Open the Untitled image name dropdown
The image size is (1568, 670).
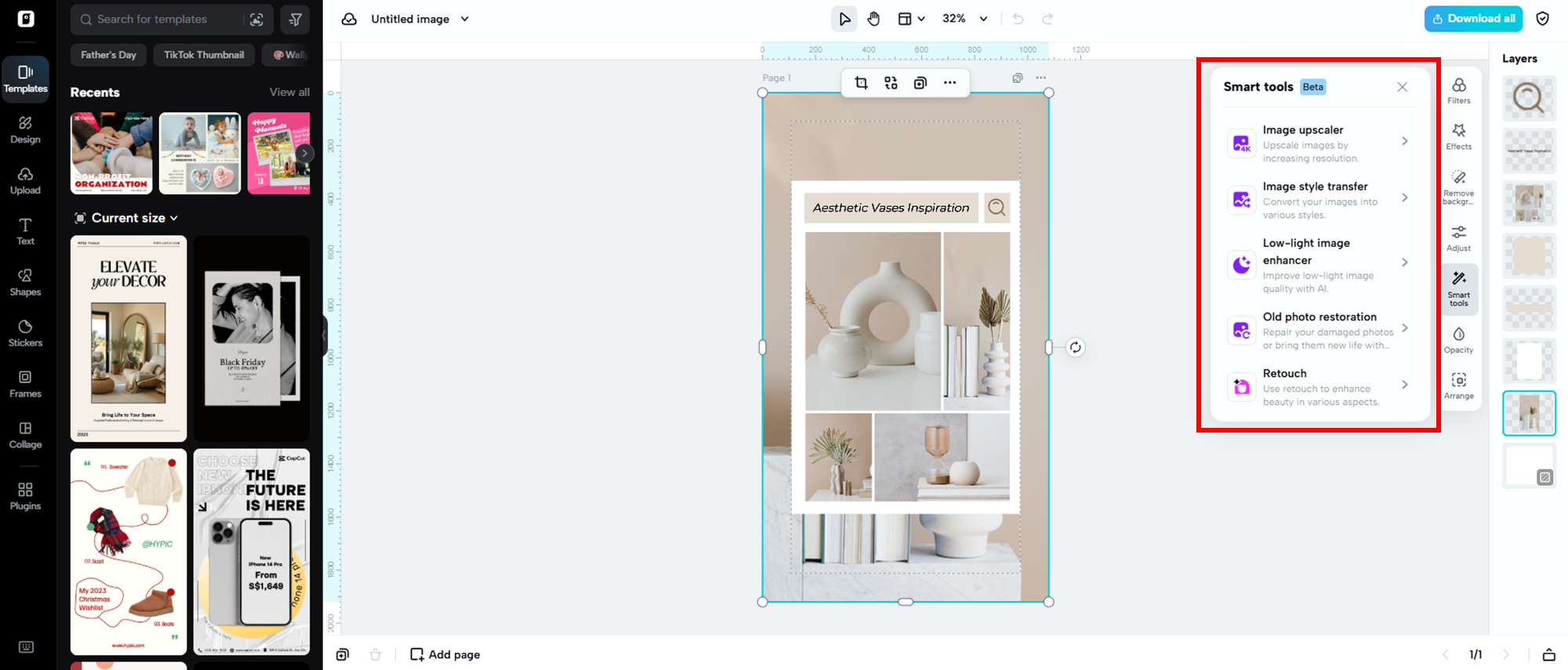coord(464,19)
